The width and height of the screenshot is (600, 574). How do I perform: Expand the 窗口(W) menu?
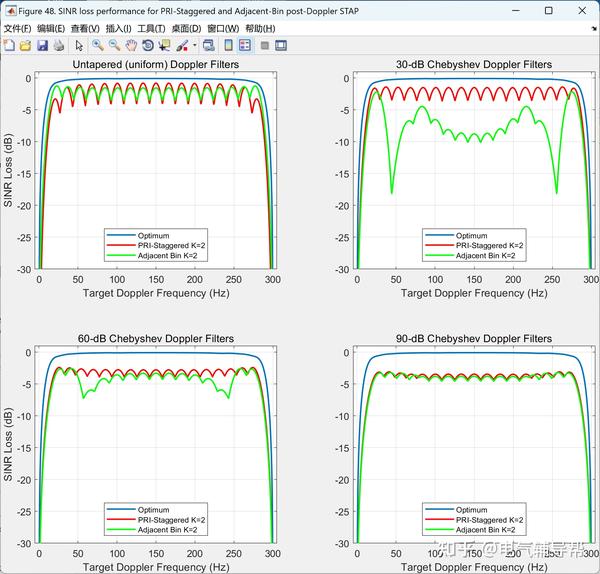point(223,28)
